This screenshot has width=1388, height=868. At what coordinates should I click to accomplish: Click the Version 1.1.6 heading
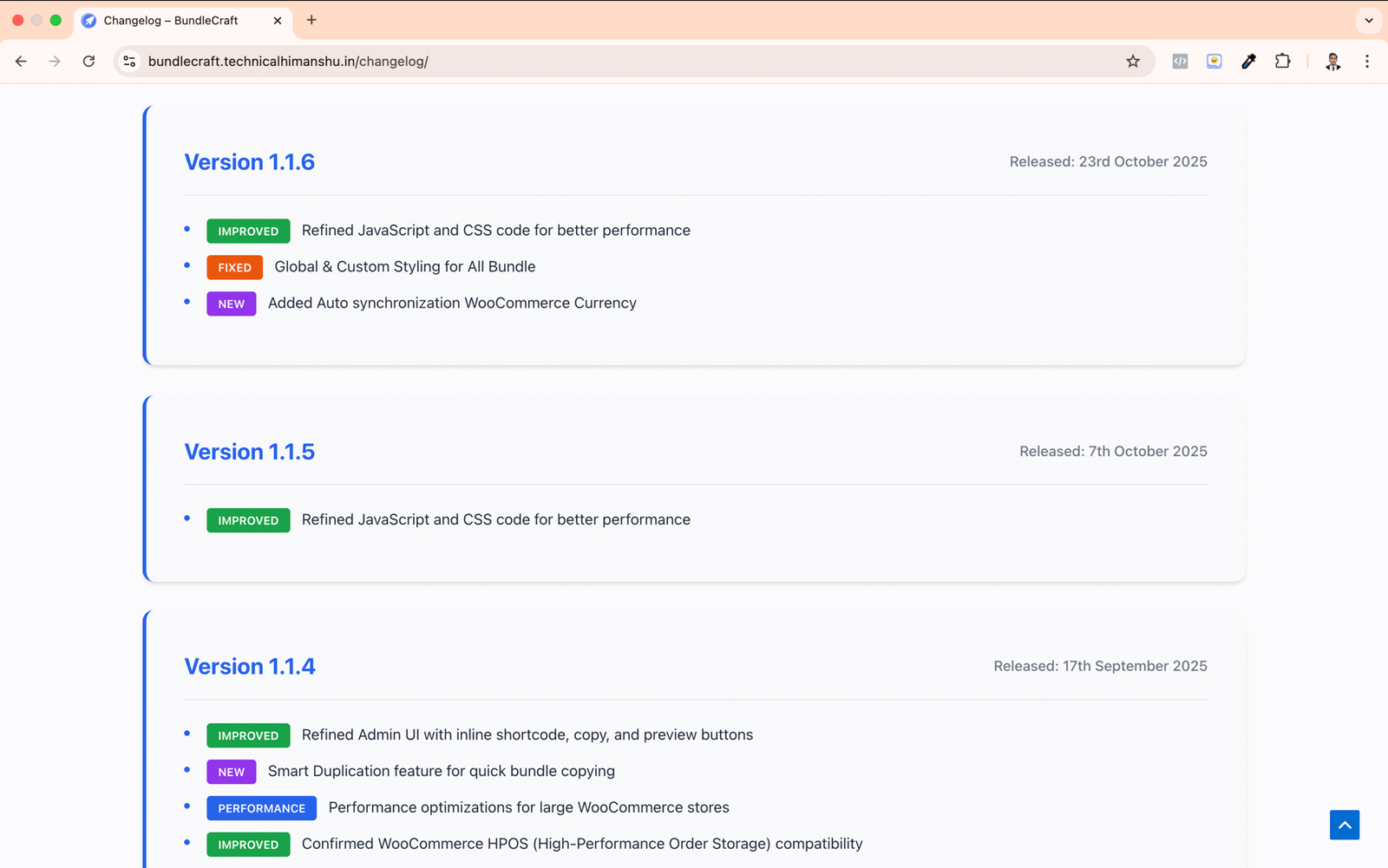(249, 162)
